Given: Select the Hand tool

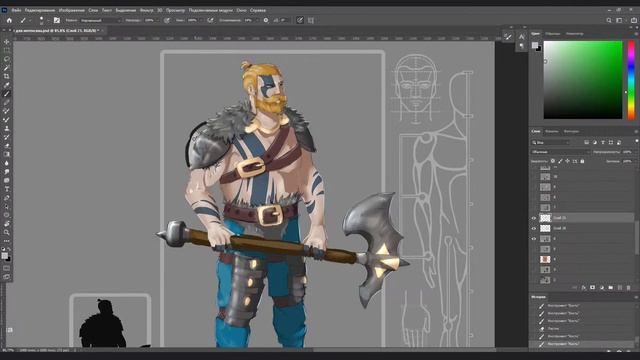Looking at the screenshot, I should [x=7, y=224].
